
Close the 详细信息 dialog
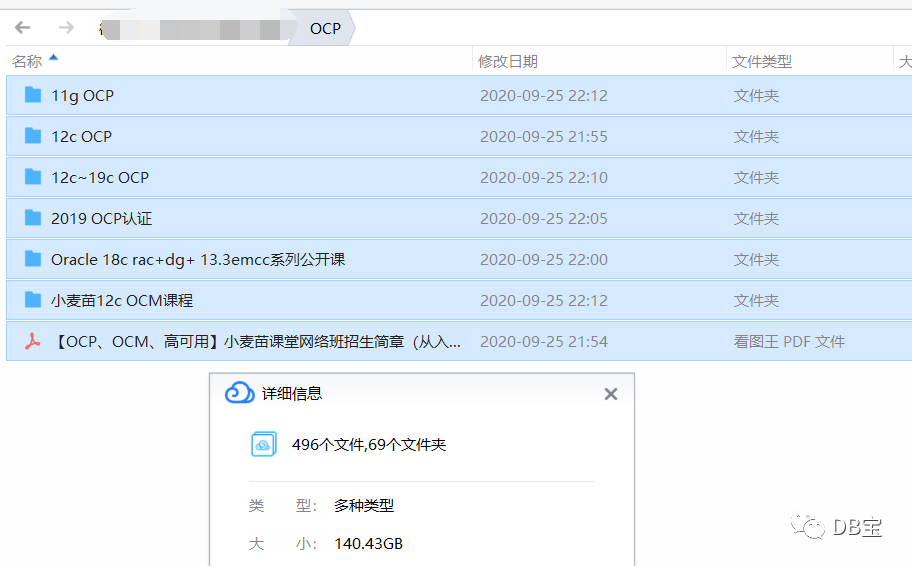[611, 394]
